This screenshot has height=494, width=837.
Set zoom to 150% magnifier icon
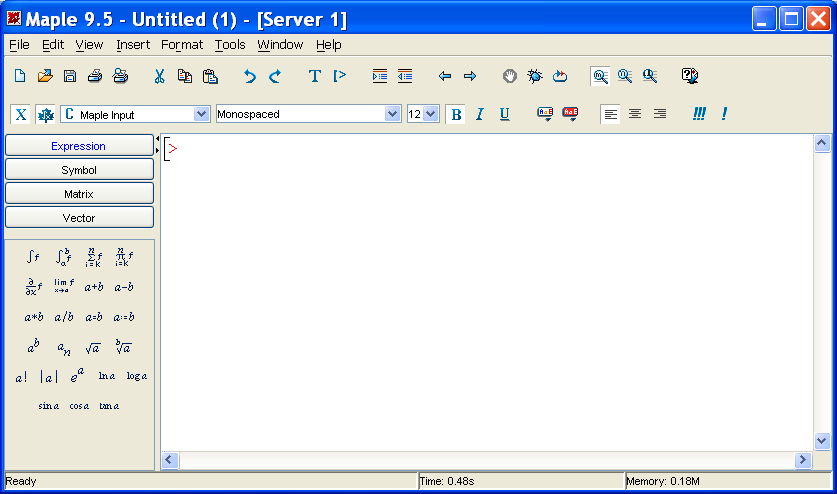pos(625,76)
